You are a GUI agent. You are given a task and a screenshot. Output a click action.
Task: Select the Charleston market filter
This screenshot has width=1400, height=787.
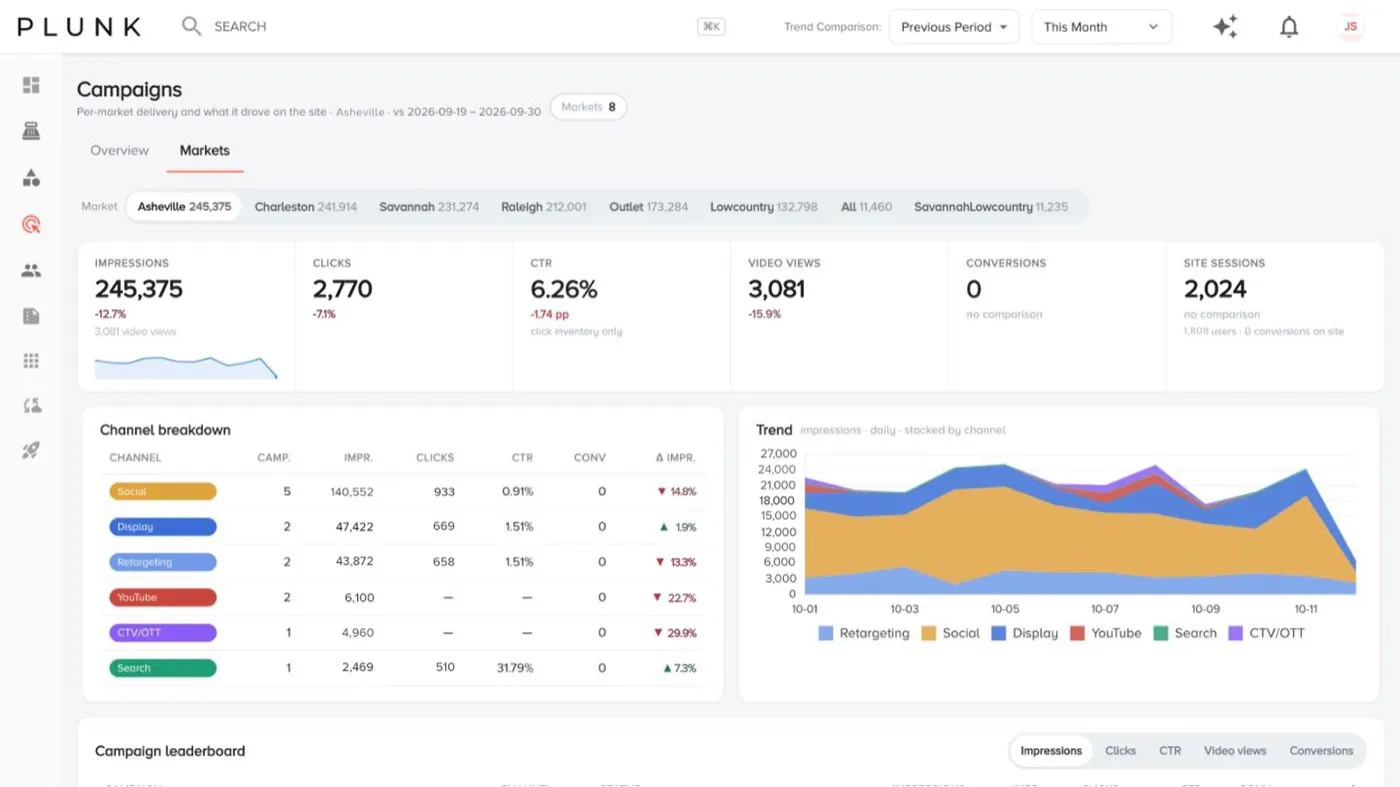coord(306,207)
